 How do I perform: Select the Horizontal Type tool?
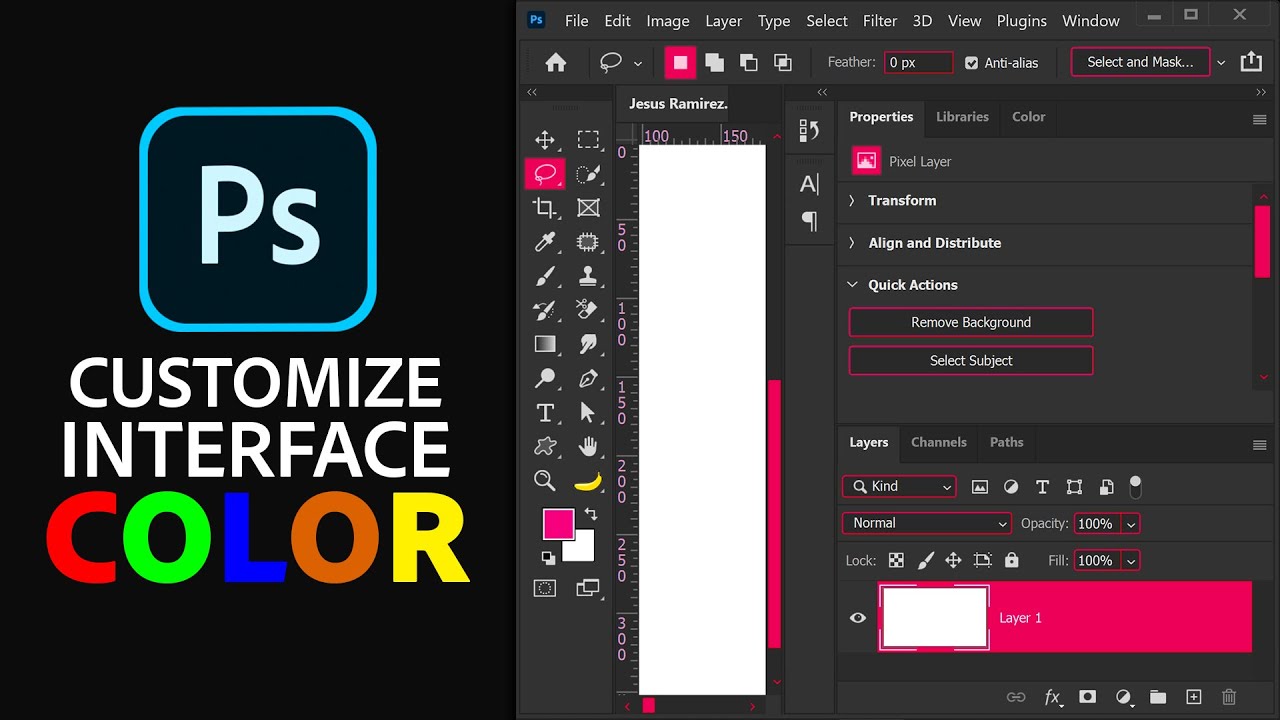coord(545,412)
